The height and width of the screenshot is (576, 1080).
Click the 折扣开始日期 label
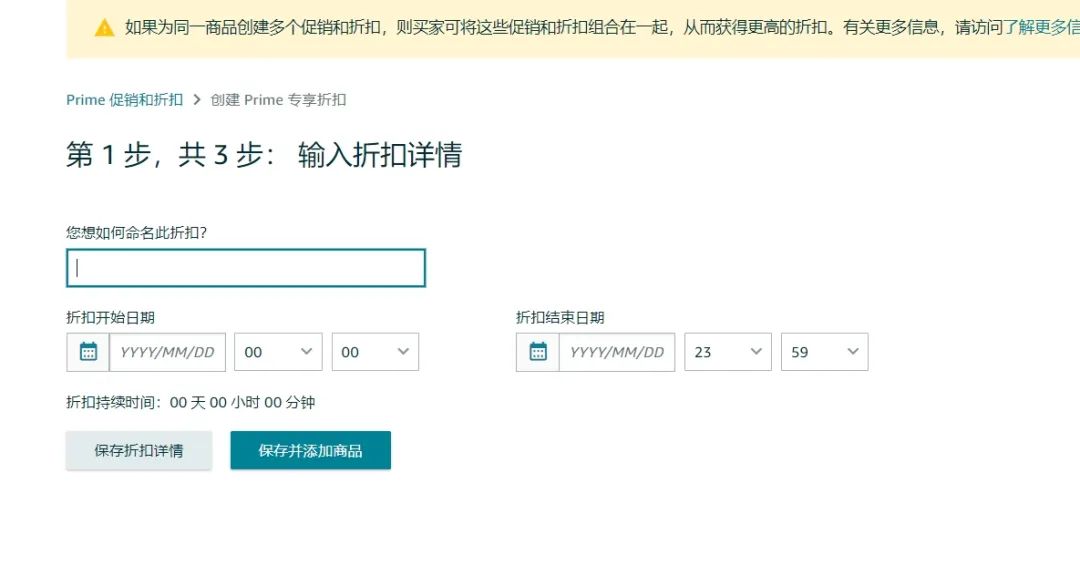click(110, 318)
